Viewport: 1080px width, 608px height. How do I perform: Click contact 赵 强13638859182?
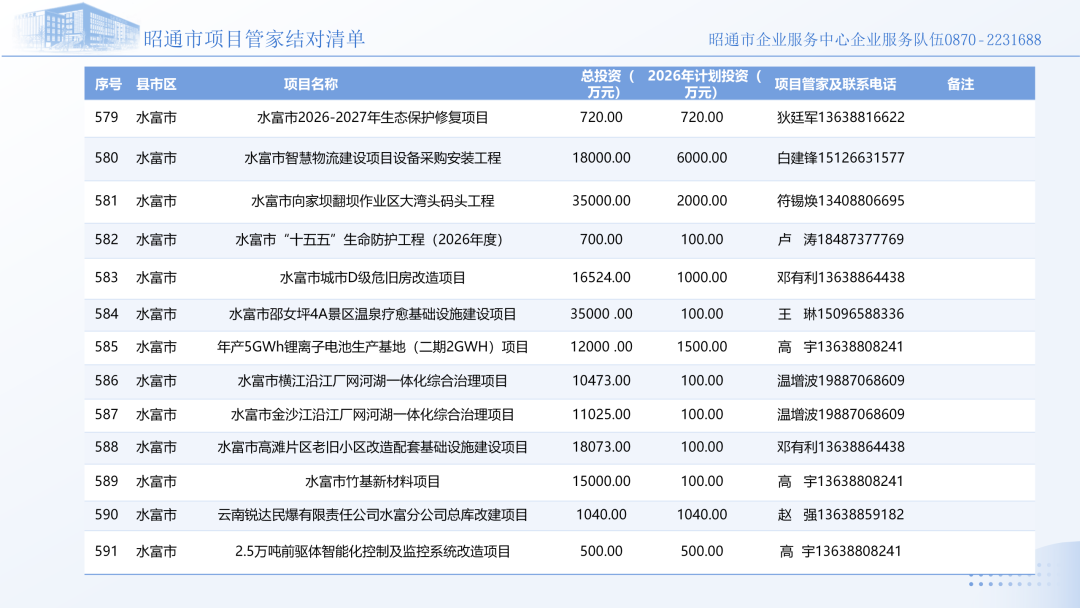tap(840, 515)
